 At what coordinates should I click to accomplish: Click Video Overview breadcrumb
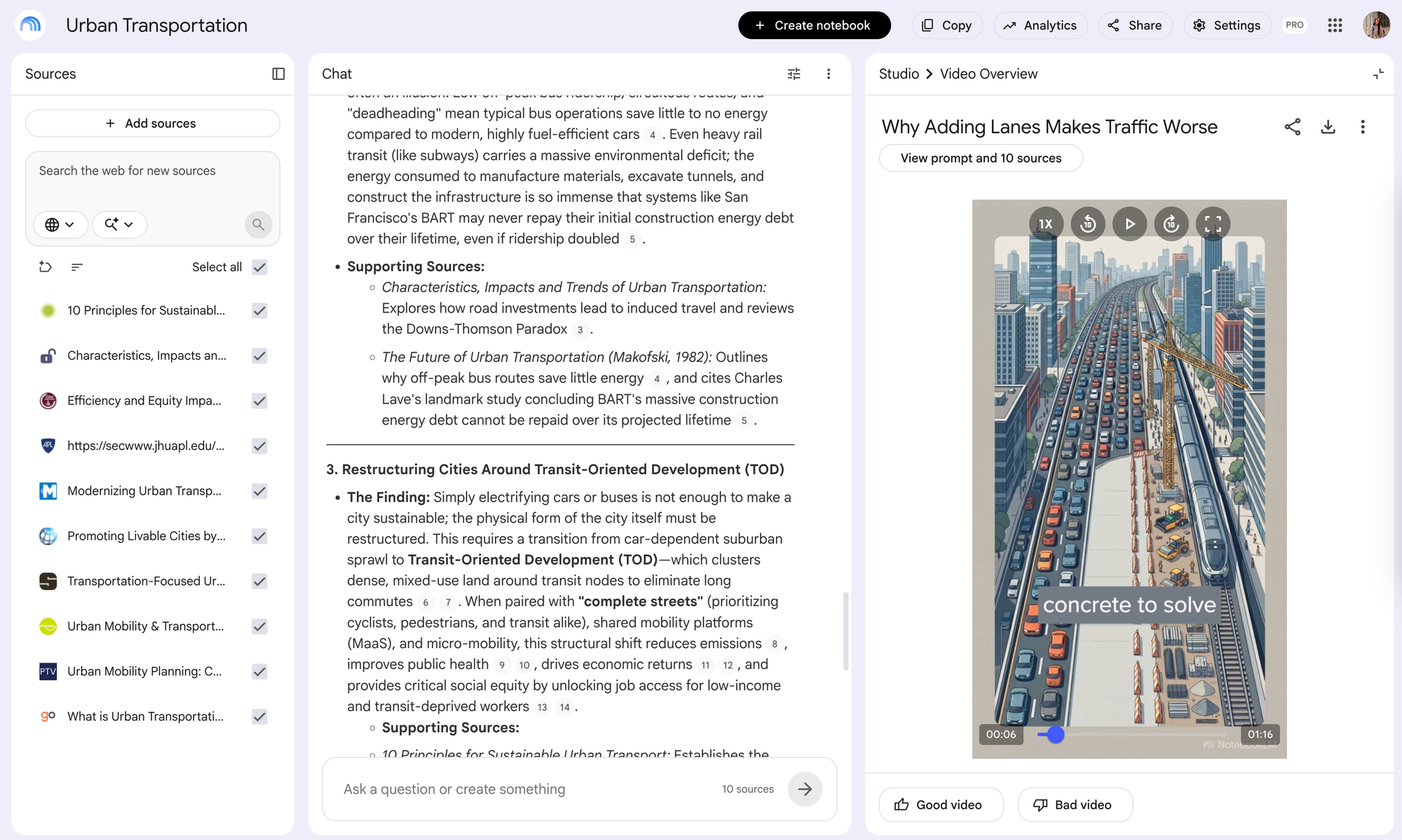(x=988, y=74)
